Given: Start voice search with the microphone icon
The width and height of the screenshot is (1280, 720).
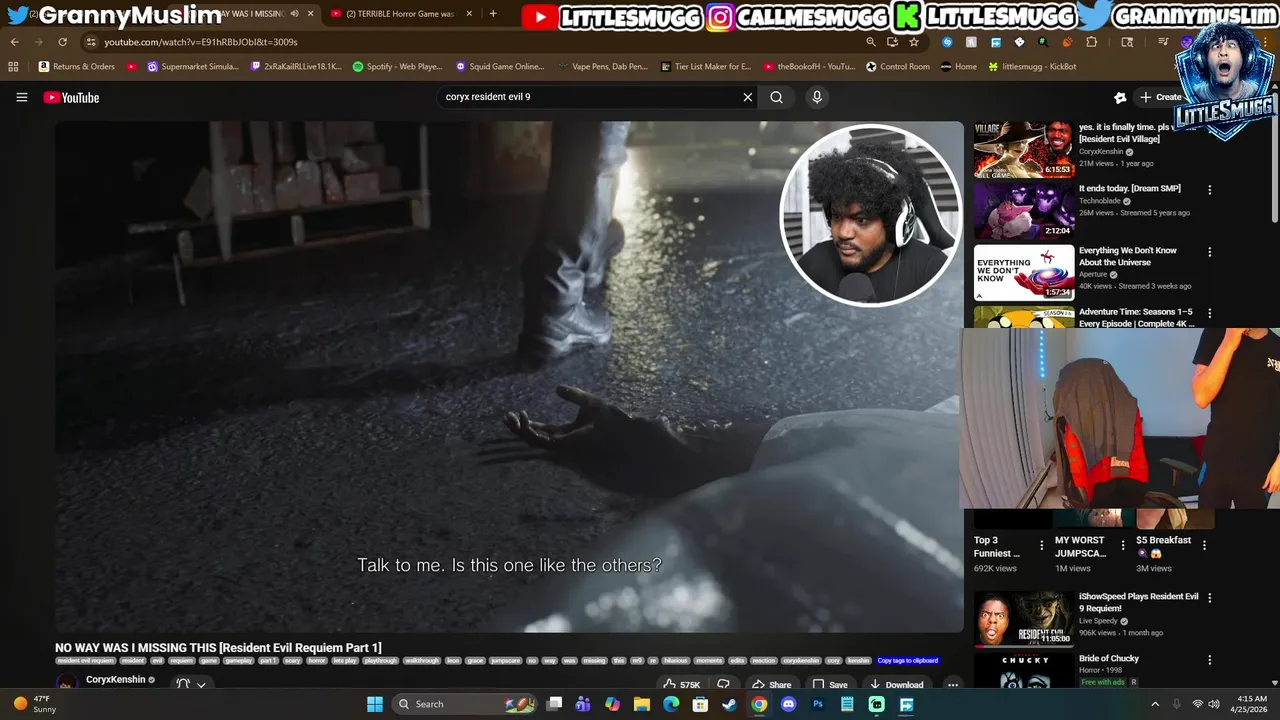Looking at the screenshot, I should pos(817,97).
